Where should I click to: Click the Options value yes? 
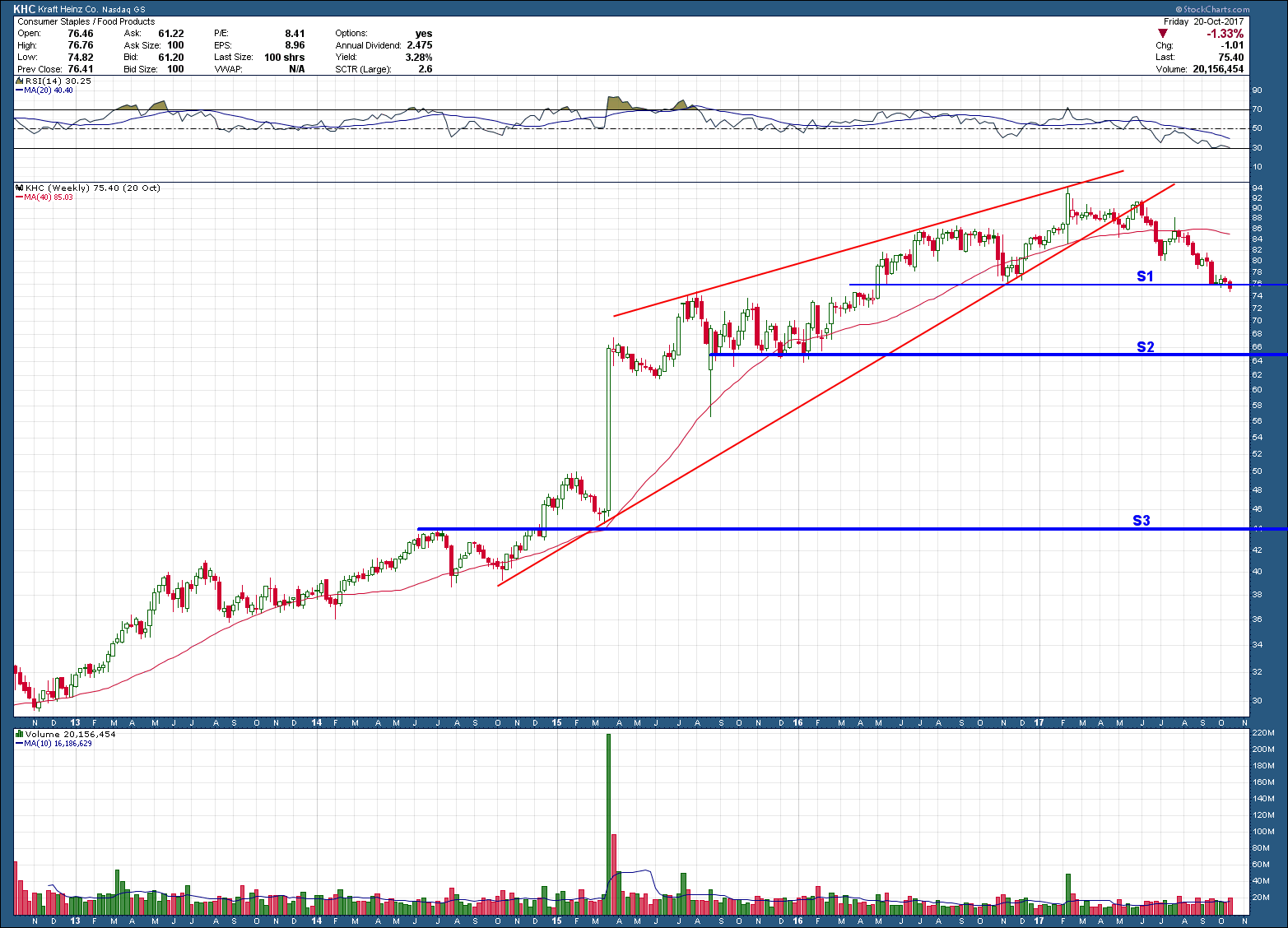click(x=424, y=34)
